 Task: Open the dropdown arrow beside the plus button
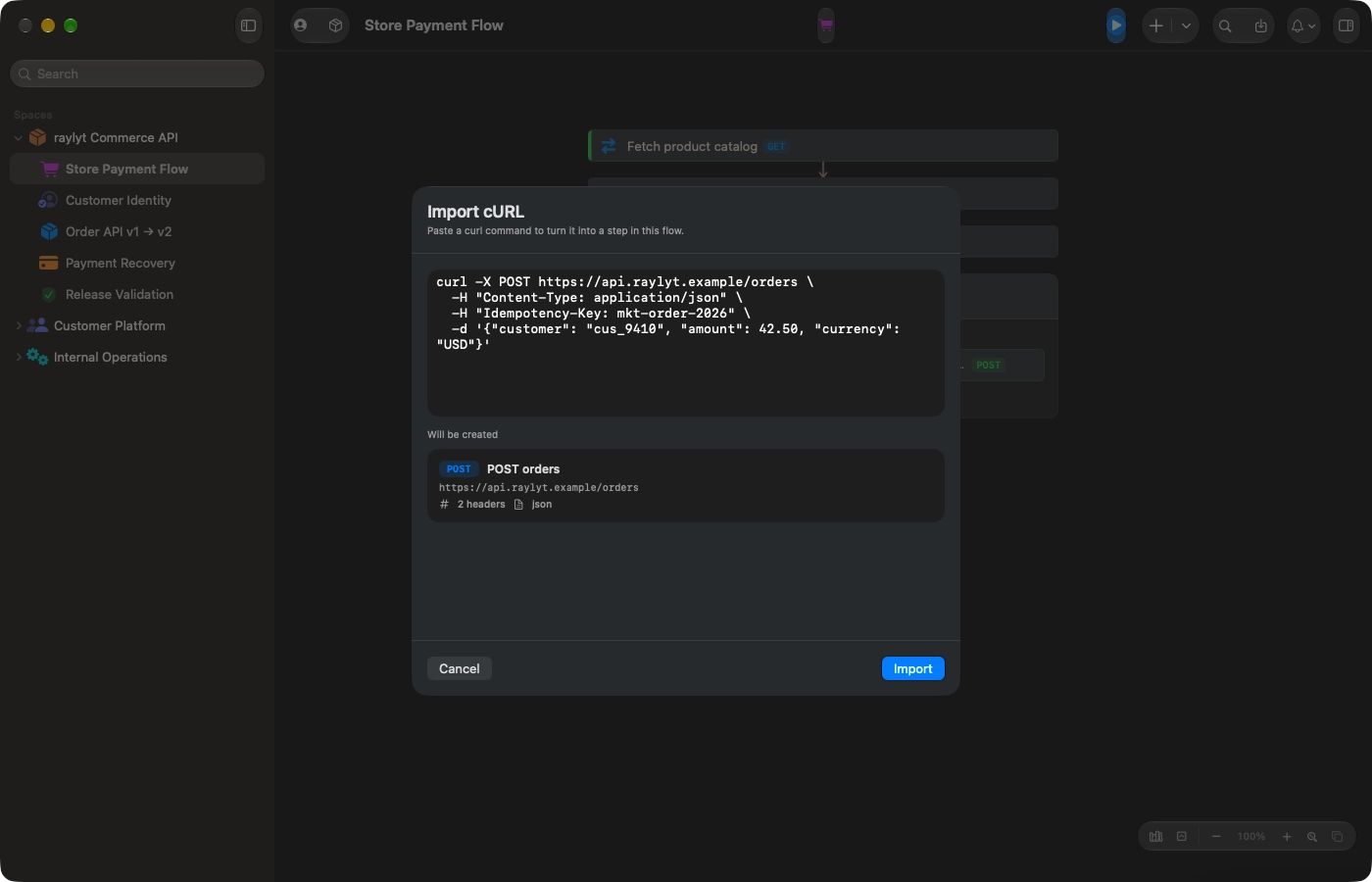1186,25
